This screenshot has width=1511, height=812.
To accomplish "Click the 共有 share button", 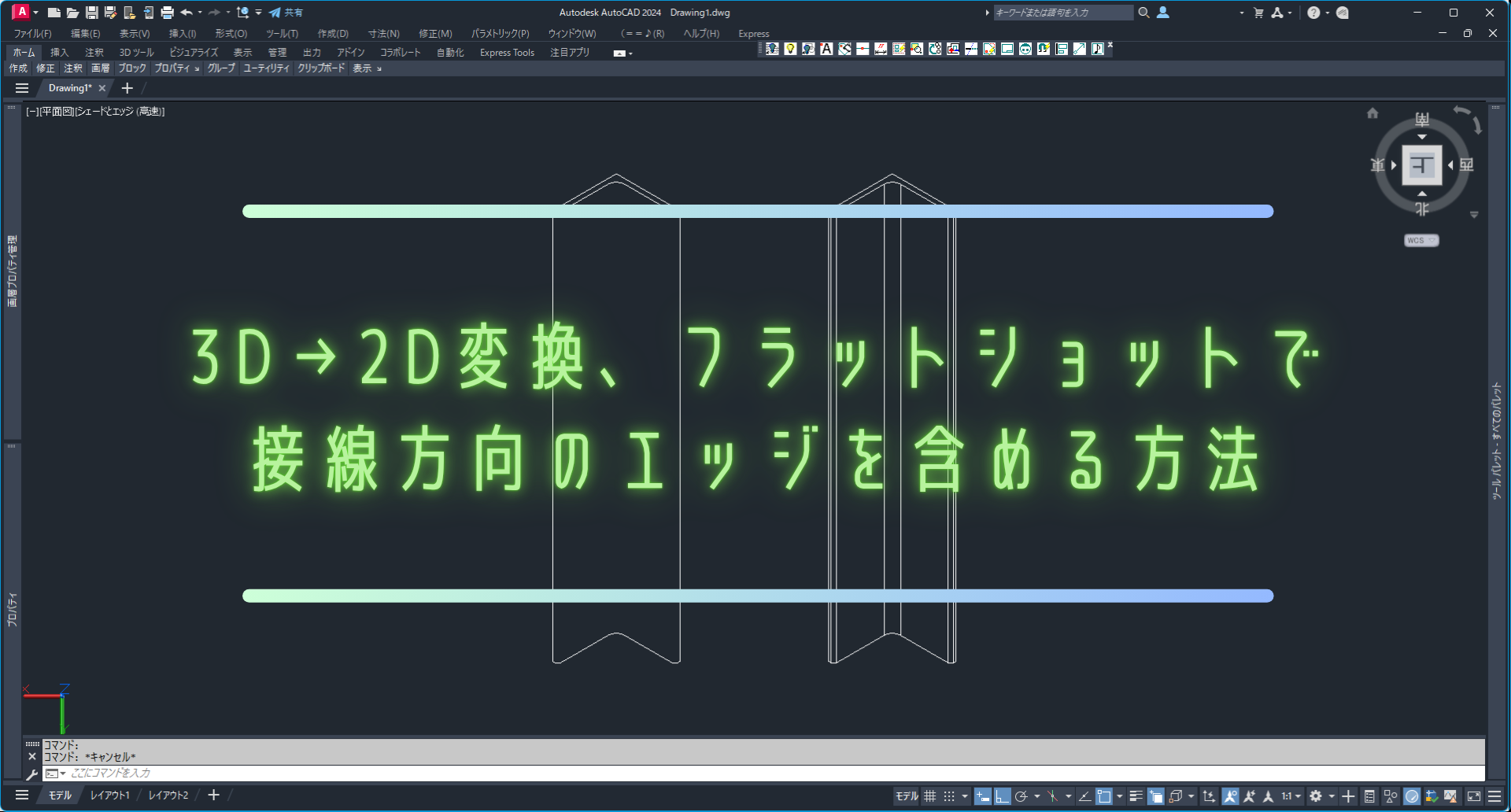I will pos(286,13).
